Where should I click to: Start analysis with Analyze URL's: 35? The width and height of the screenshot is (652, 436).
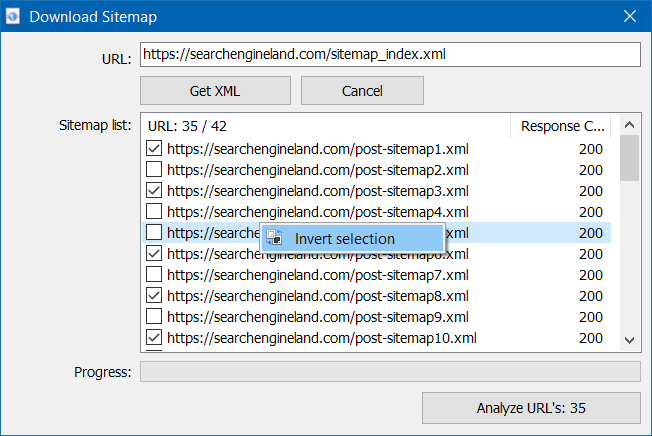tap(530, 408)
